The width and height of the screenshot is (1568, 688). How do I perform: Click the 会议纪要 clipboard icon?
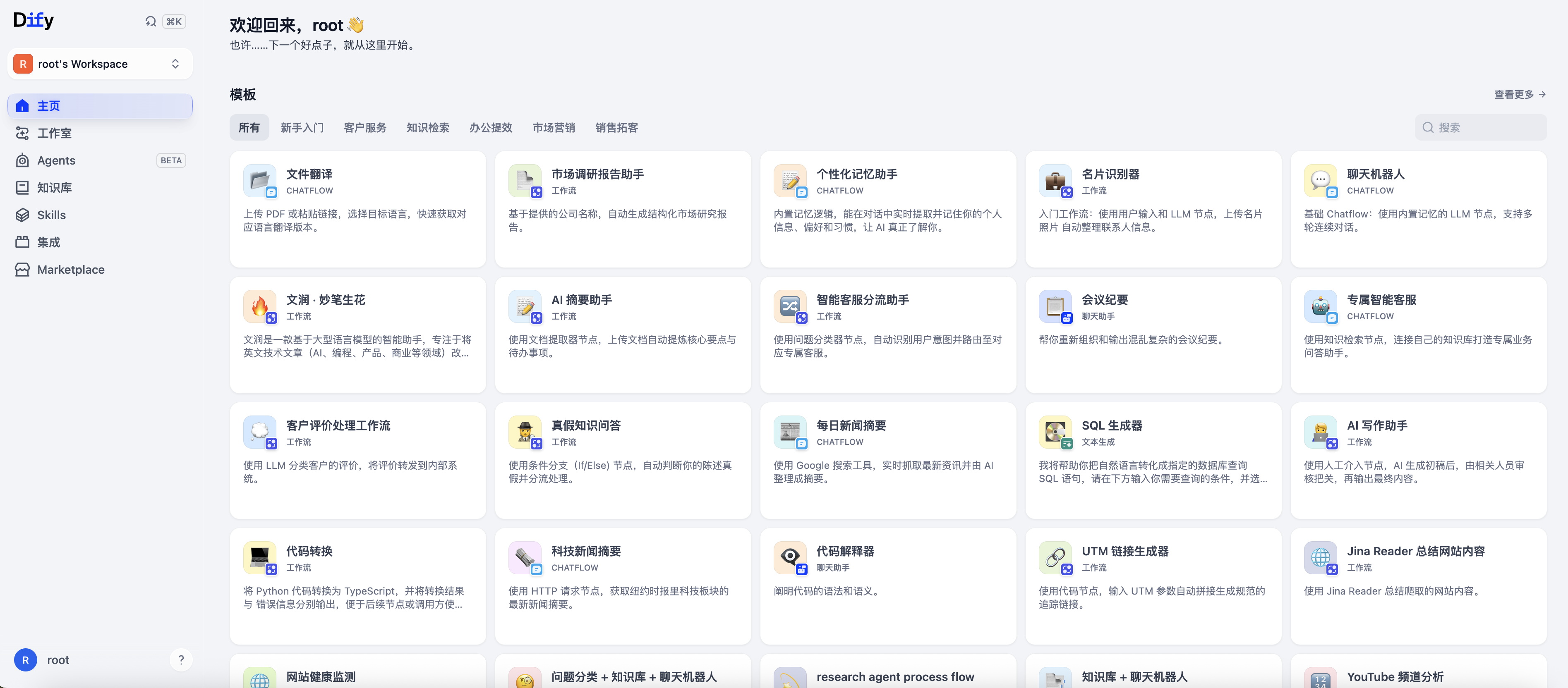click(x=1055, y=307)
